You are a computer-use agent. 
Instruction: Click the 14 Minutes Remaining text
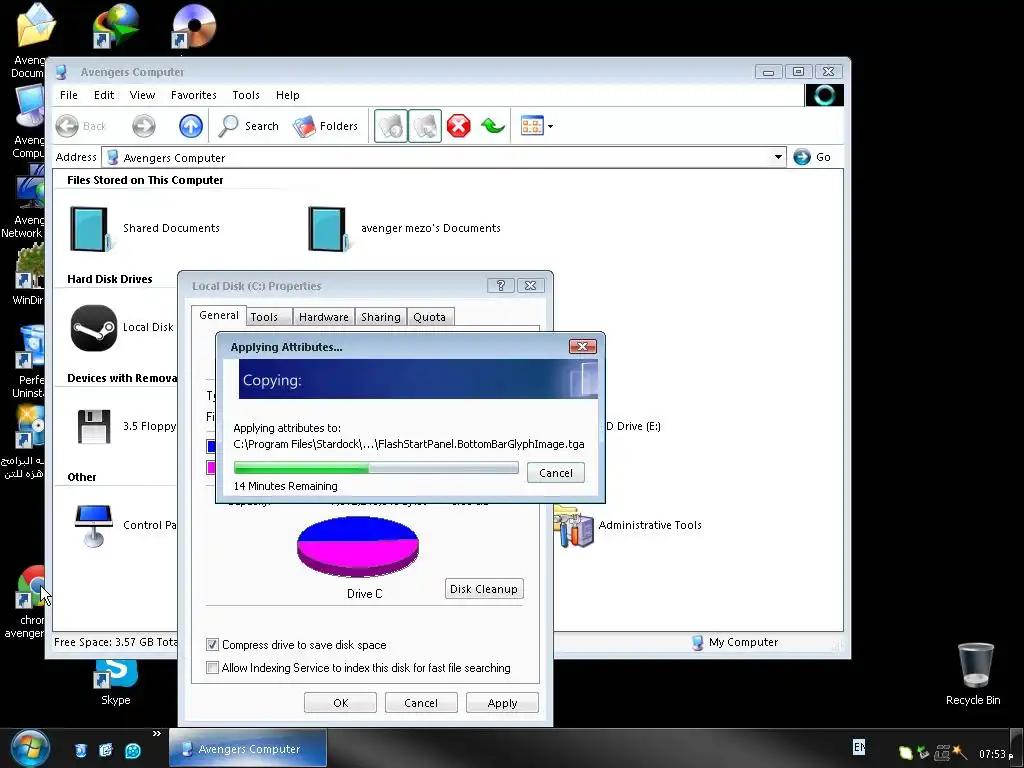click(x=285, y=486)
